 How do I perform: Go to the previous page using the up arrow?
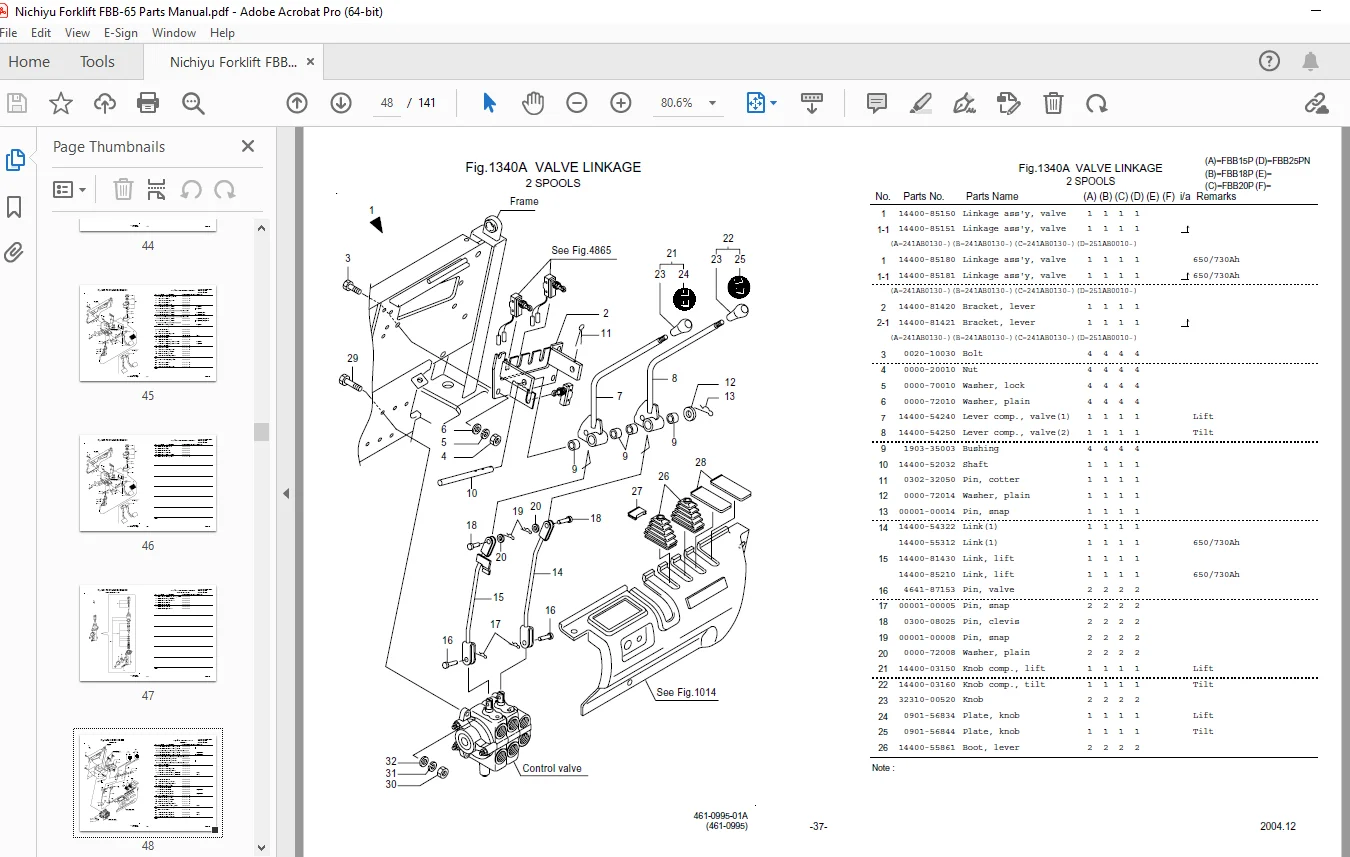(x=297, y=103)
